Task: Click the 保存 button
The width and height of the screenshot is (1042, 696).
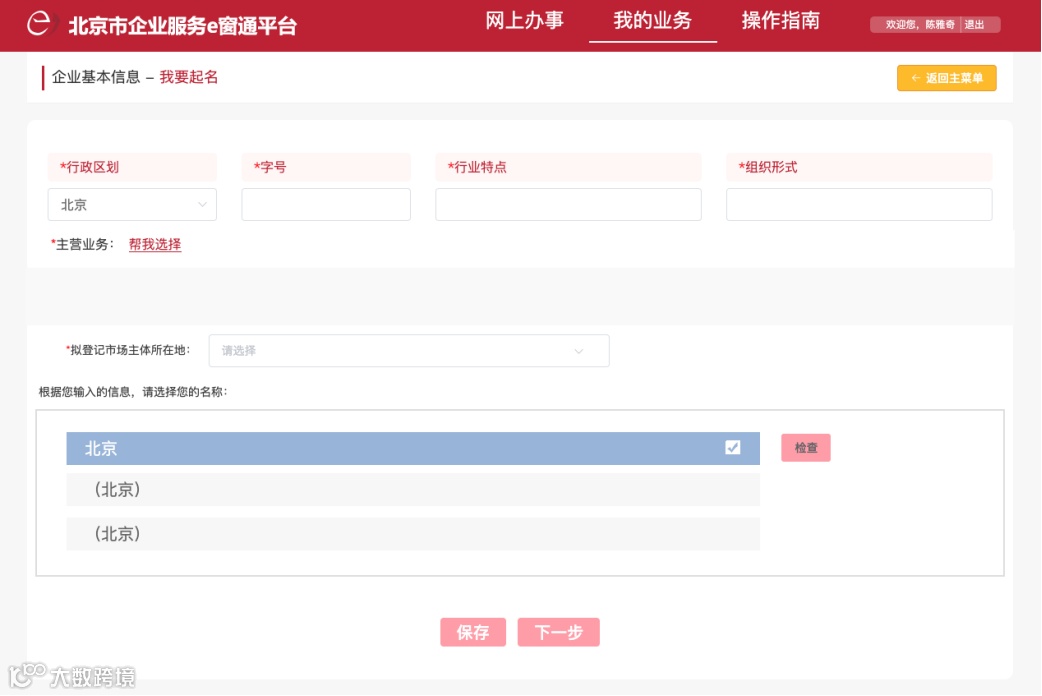Action: click(472, 632)
